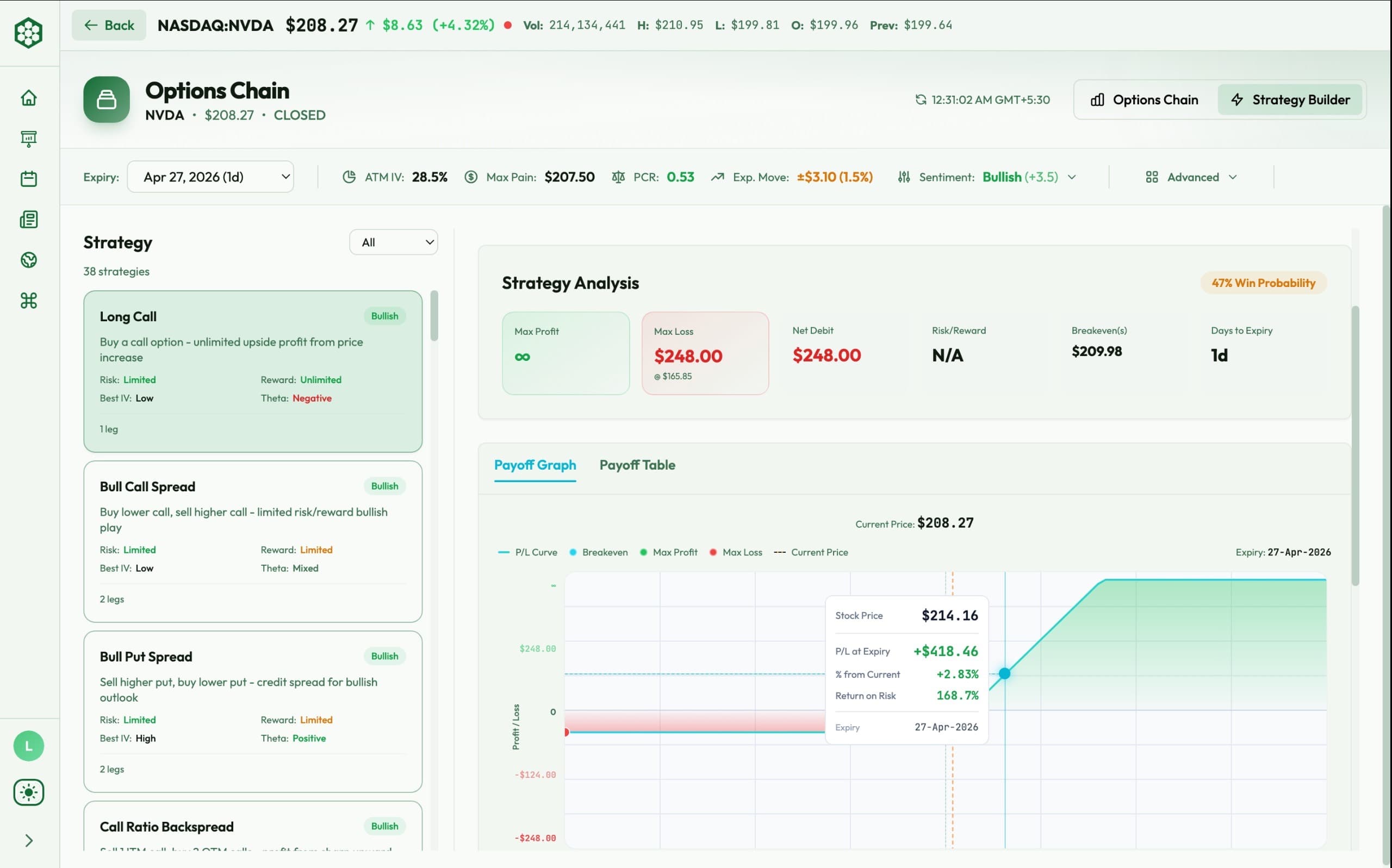Click the strategy list scrollbar thumb
The width and height of the screenshot is (1392, 868).
tap(434, 316)
